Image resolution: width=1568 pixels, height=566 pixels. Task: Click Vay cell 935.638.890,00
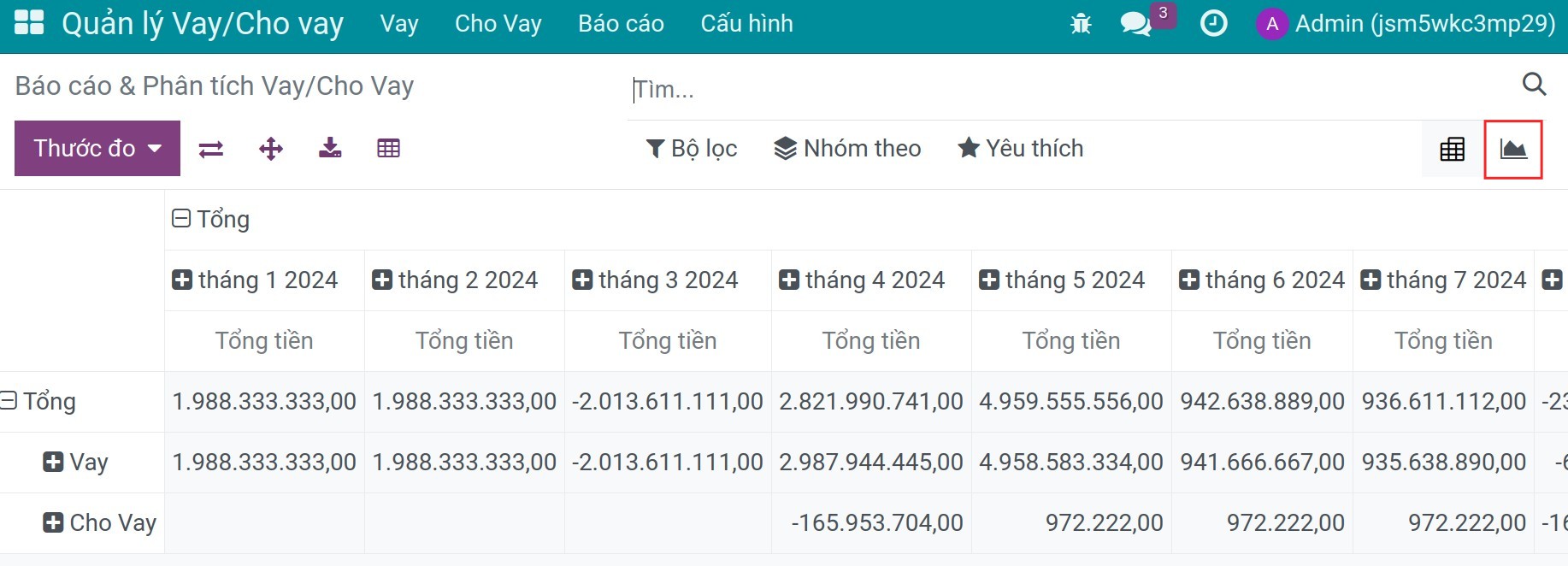(x=1443, y=462)
